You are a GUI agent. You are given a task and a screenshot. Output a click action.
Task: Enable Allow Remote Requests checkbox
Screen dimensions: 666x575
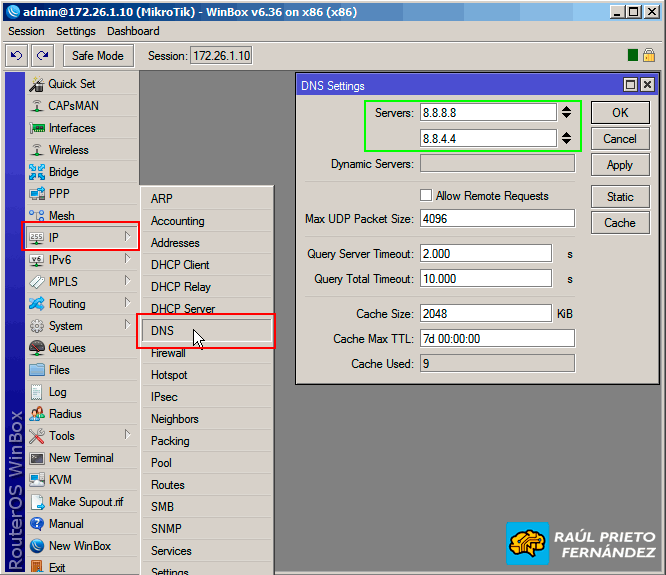(x=426, y=196)
